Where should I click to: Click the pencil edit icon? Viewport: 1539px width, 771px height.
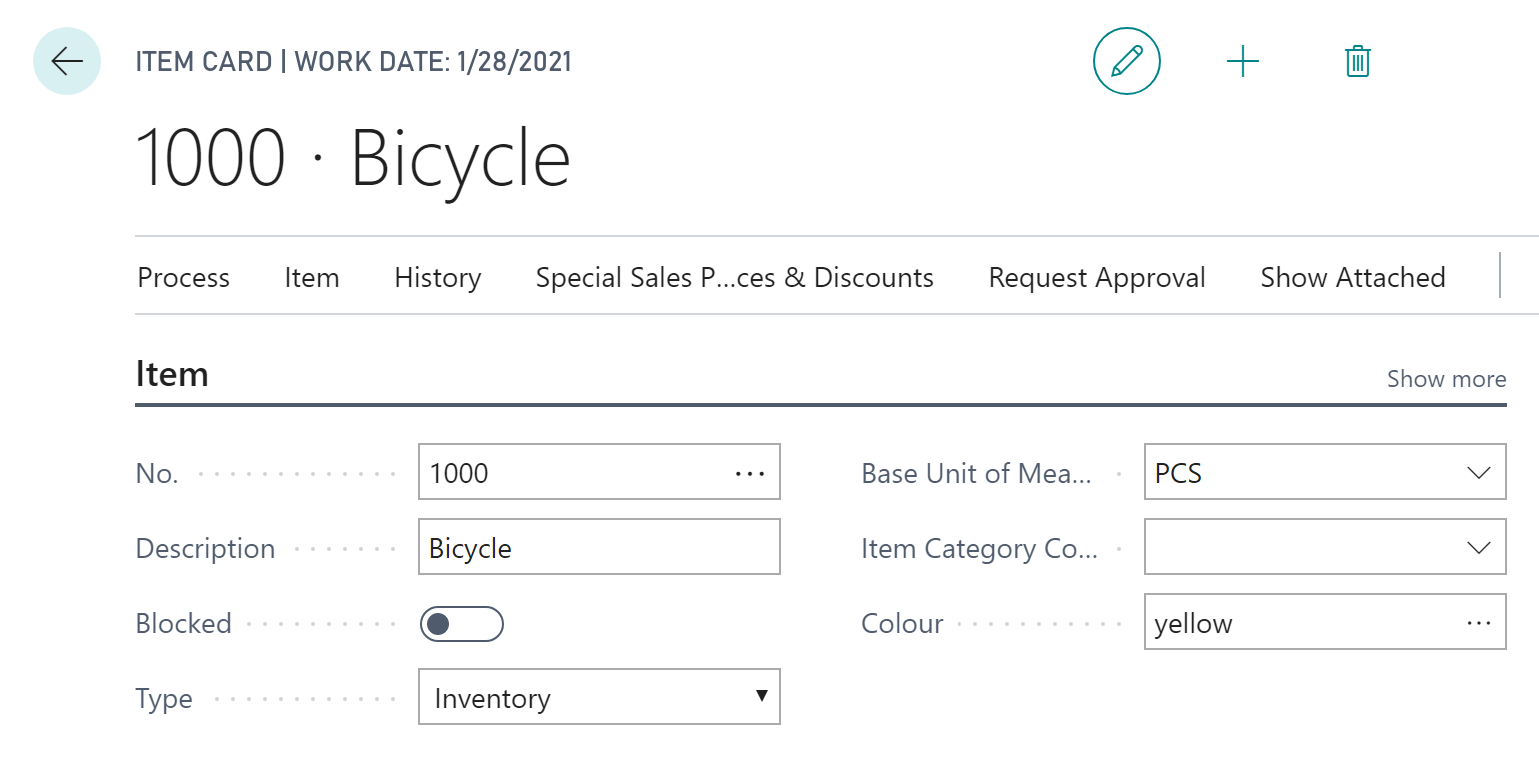(x=1127, y=62)
